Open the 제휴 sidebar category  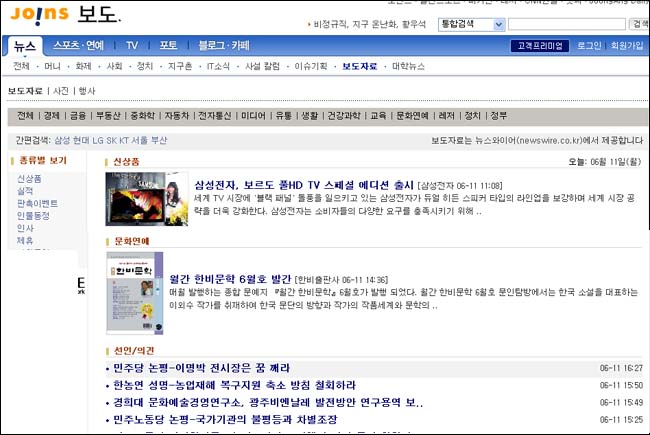pyautogui.click(x=25, y=241)
